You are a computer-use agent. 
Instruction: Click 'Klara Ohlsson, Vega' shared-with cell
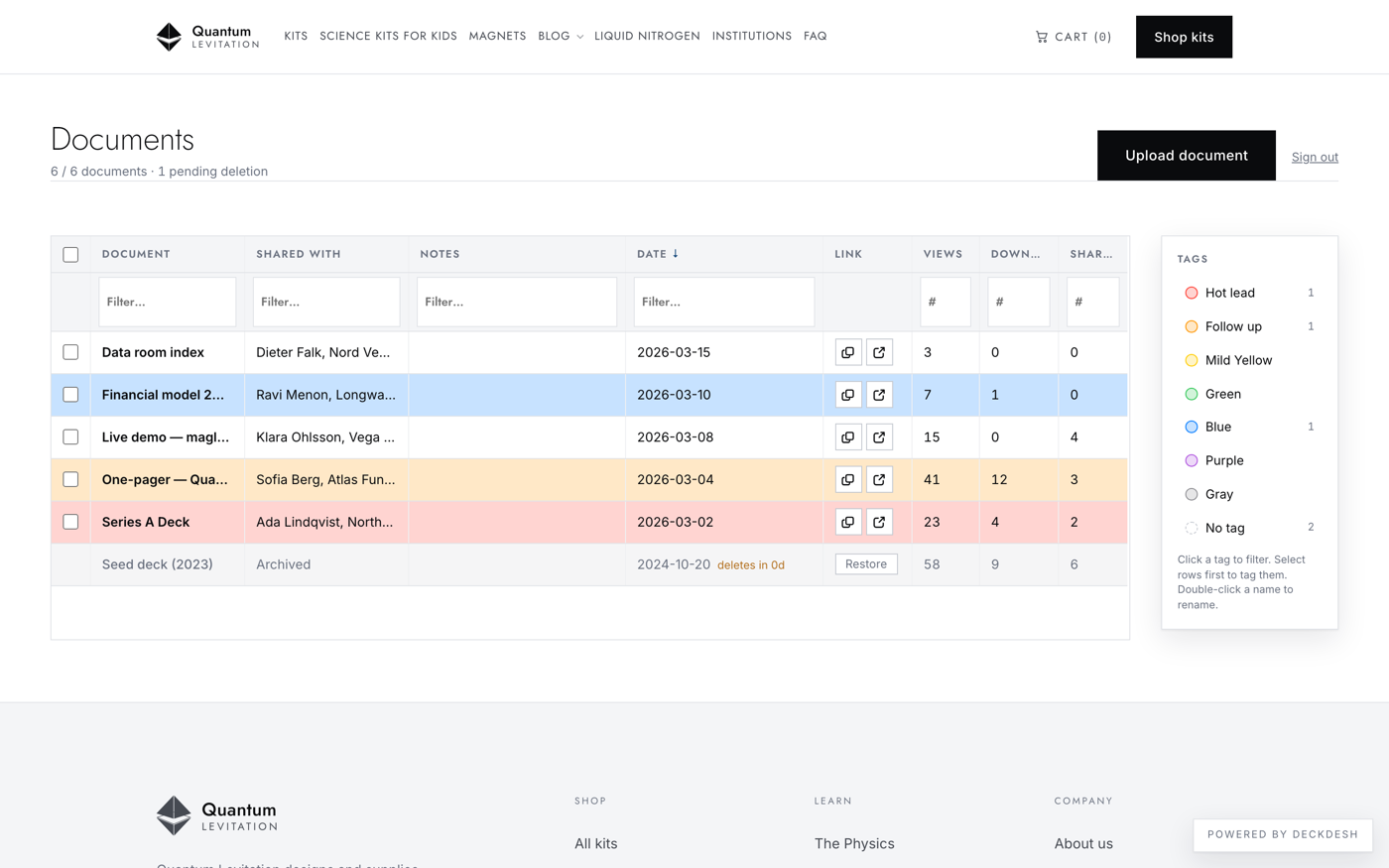(325, 437)
